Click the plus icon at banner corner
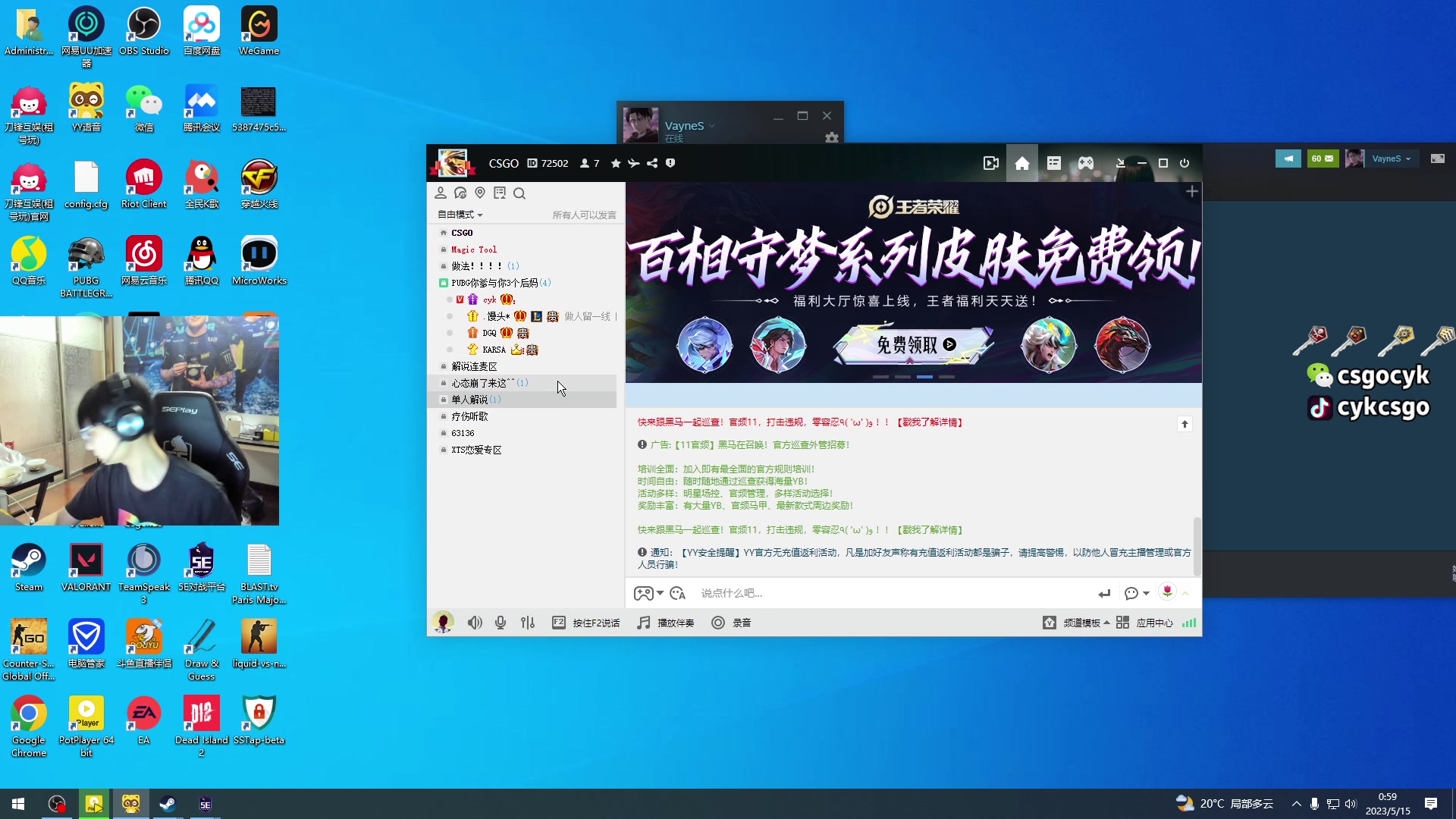The image size is (1456, 819). coord(1192,191)
